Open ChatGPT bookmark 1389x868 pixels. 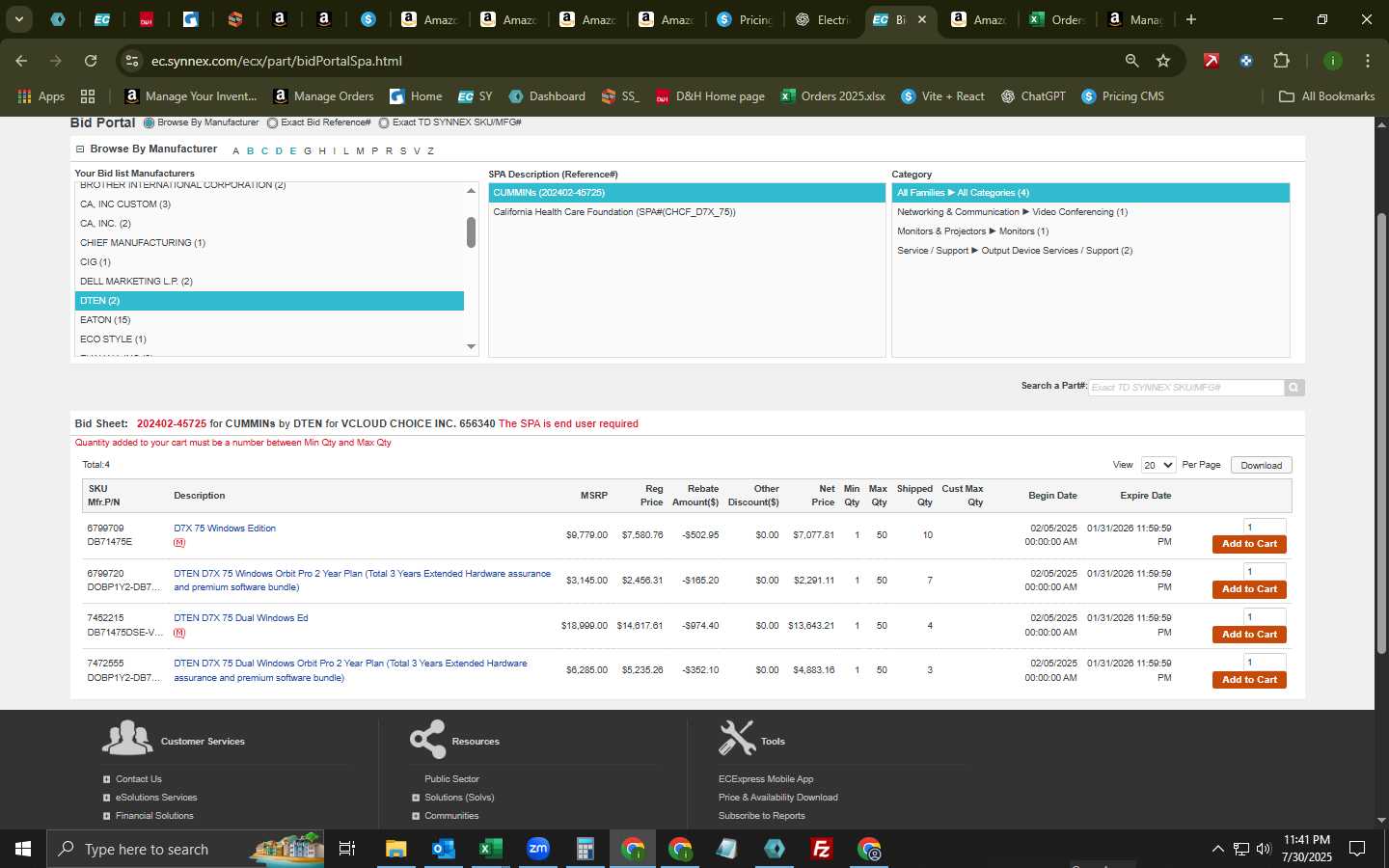(1033, 96)
